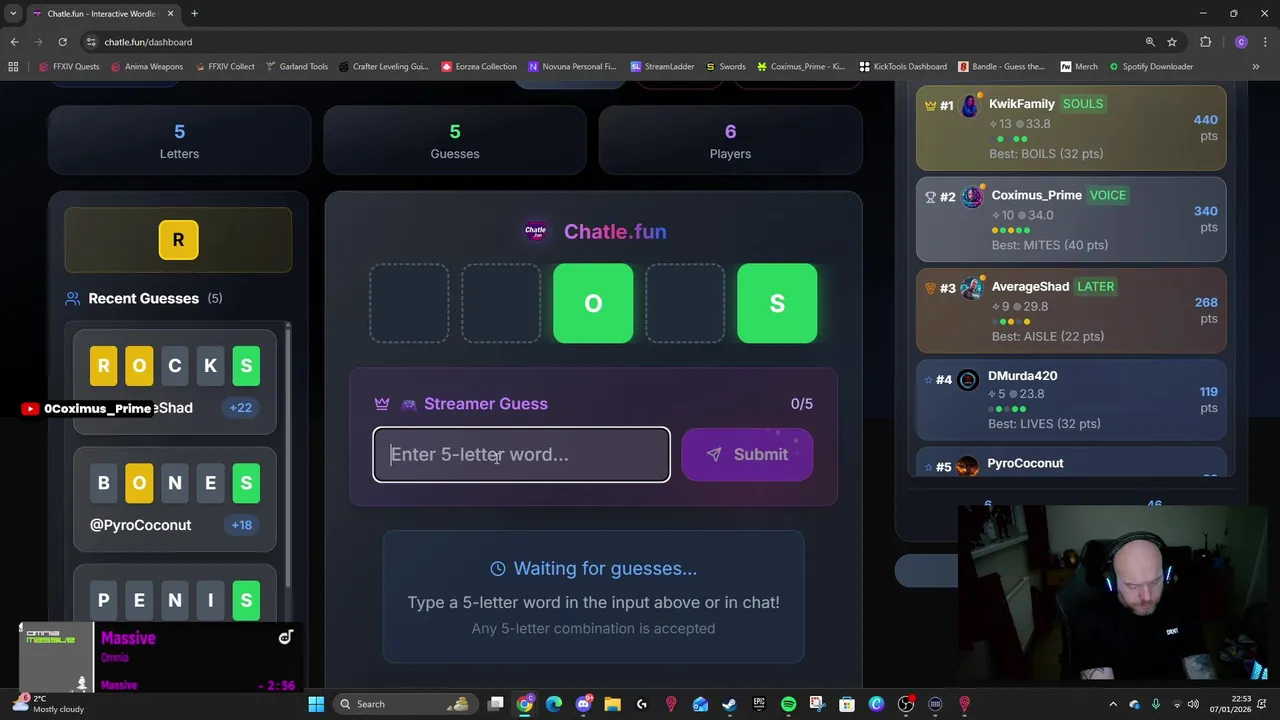Open Spotify from the taskbar
Viewport: 1280px width, 720px height.
pyautogui.click(x=788, y=704)
